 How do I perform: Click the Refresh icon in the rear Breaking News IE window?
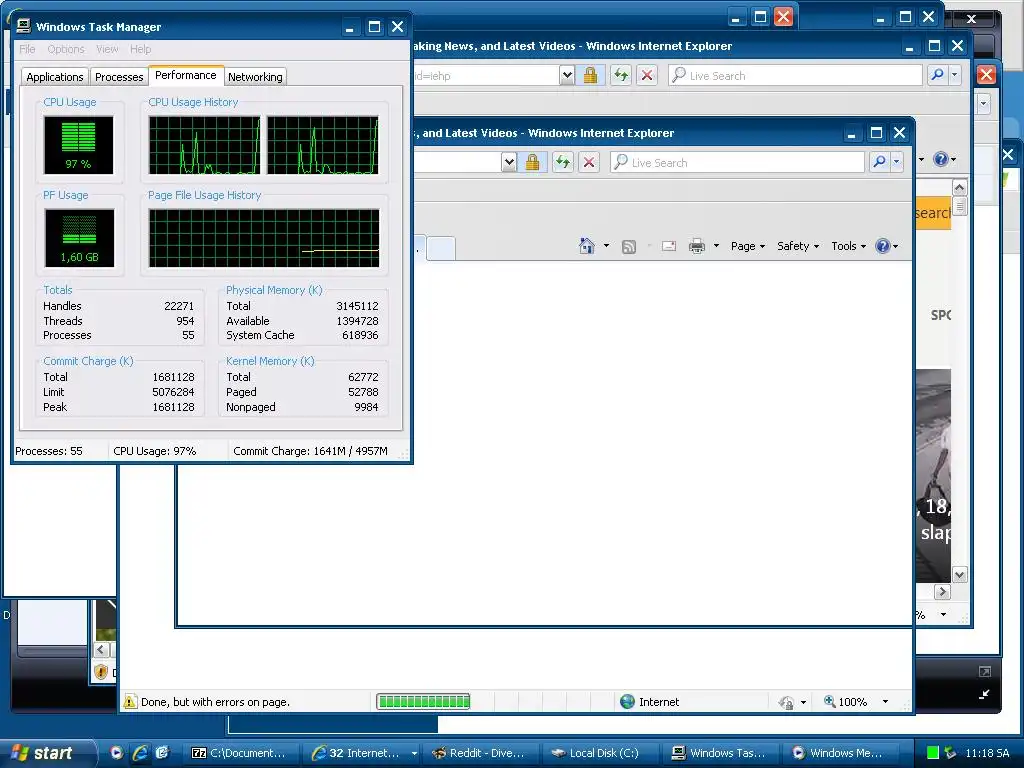(620, 75)
